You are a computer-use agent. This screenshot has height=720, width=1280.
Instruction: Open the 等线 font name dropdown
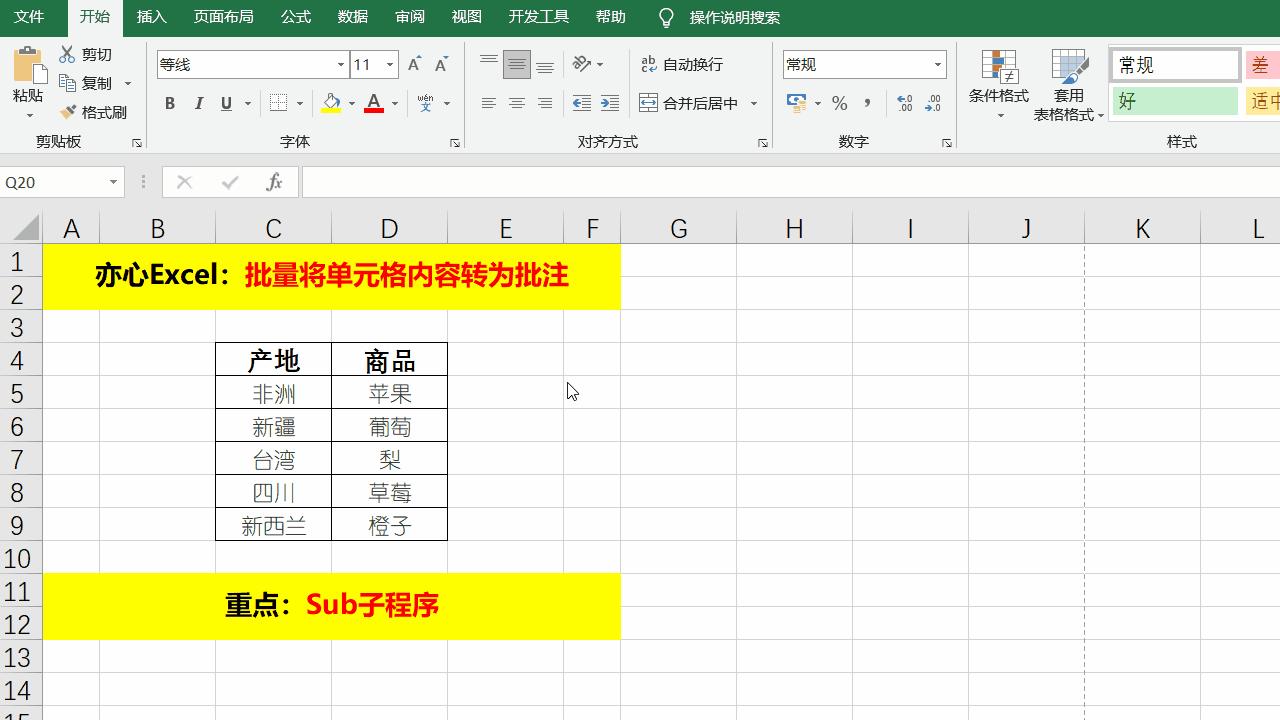click(x=339, y=64)
